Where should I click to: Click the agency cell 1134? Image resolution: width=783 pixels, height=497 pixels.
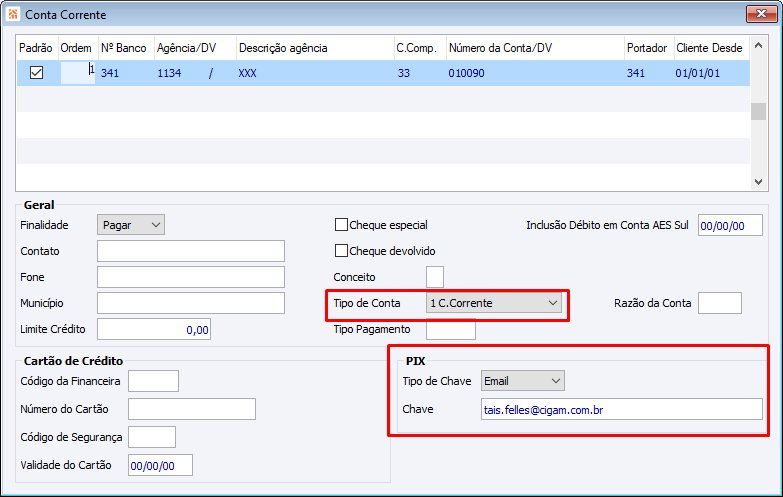(x=169, y=73)
